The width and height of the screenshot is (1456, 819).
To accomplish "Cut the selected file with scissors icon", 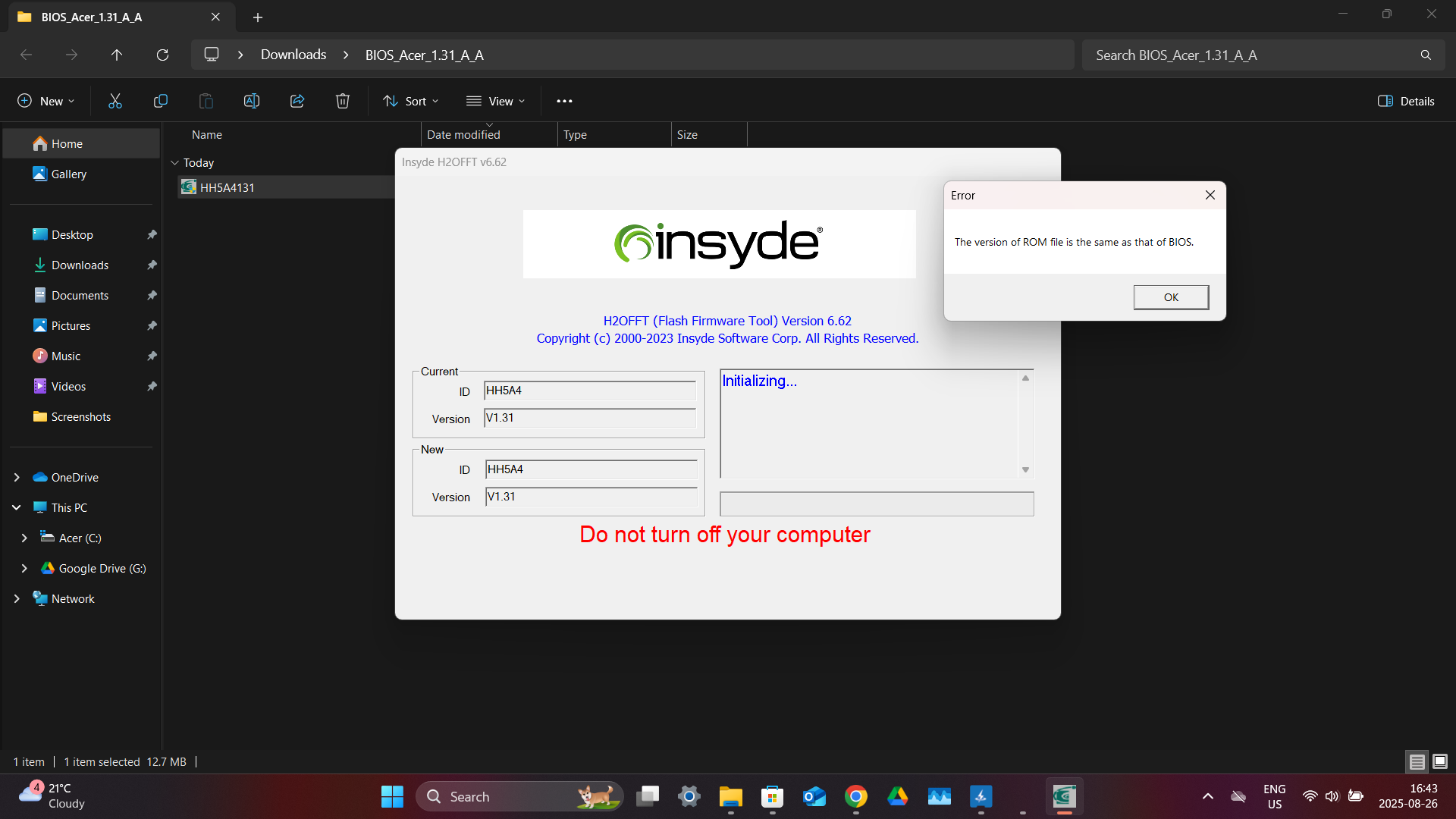I will point(115,101).
